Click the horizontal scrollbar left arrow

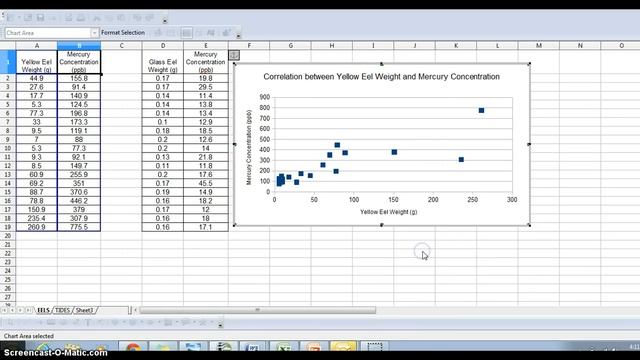click(x=136, y=310)
